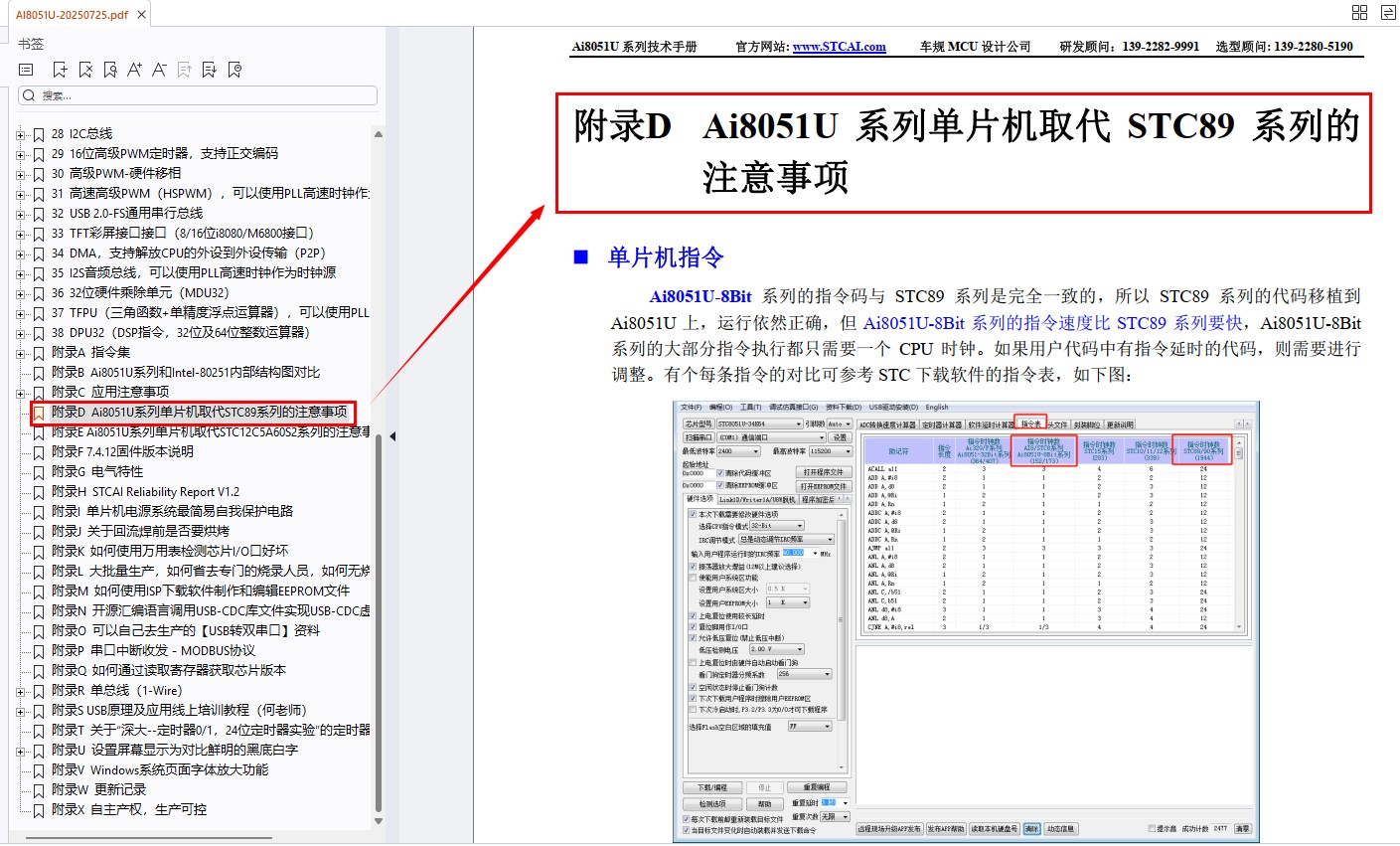Expand the 32 USB 2.0-FS node

pyautogui.click(x=20, y=214)
